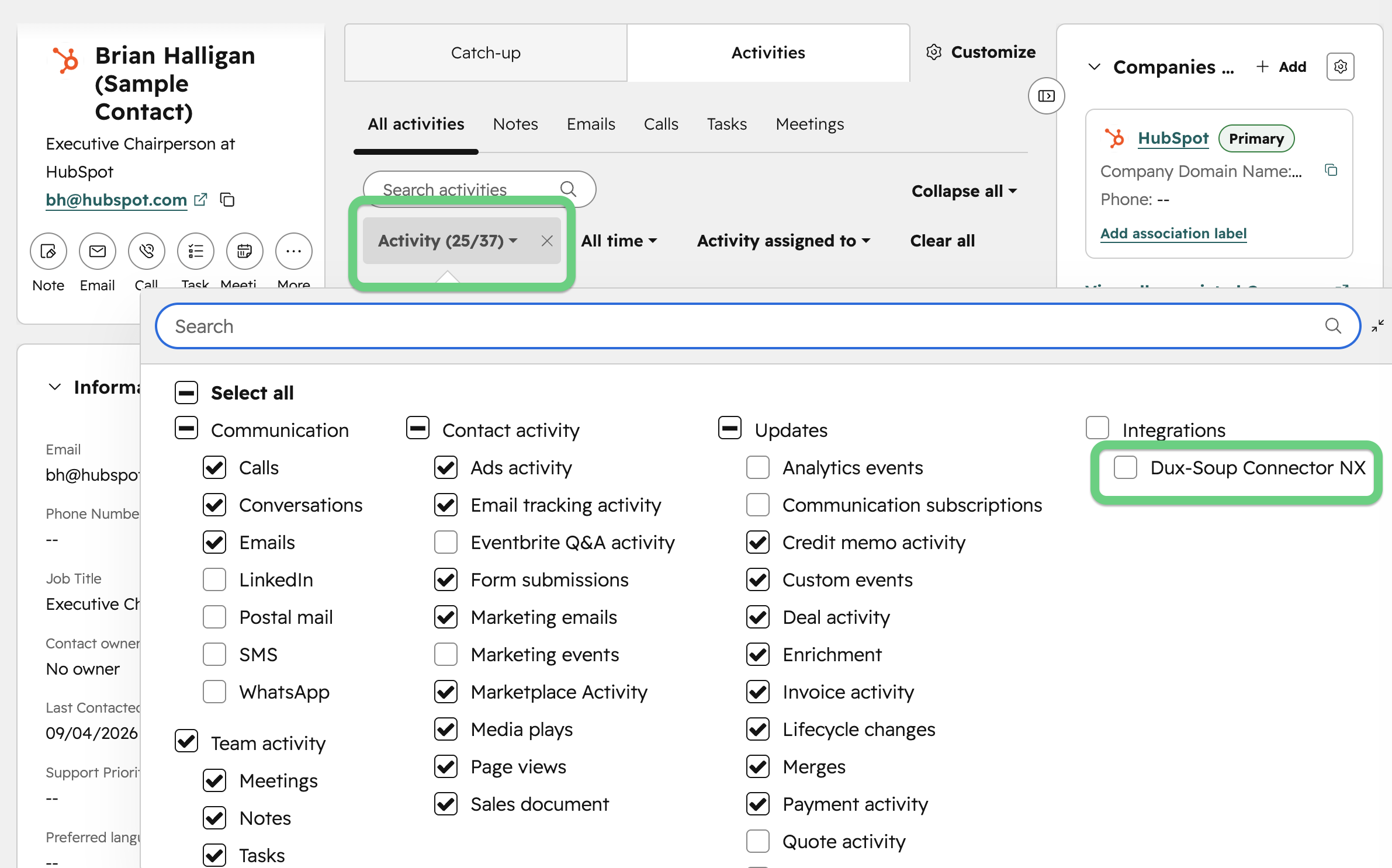The height and width of the screenshot is (868, 1392).
Task: Check the Dux-Soup Connector NX checkbox
Action: tap(1126, 467)
